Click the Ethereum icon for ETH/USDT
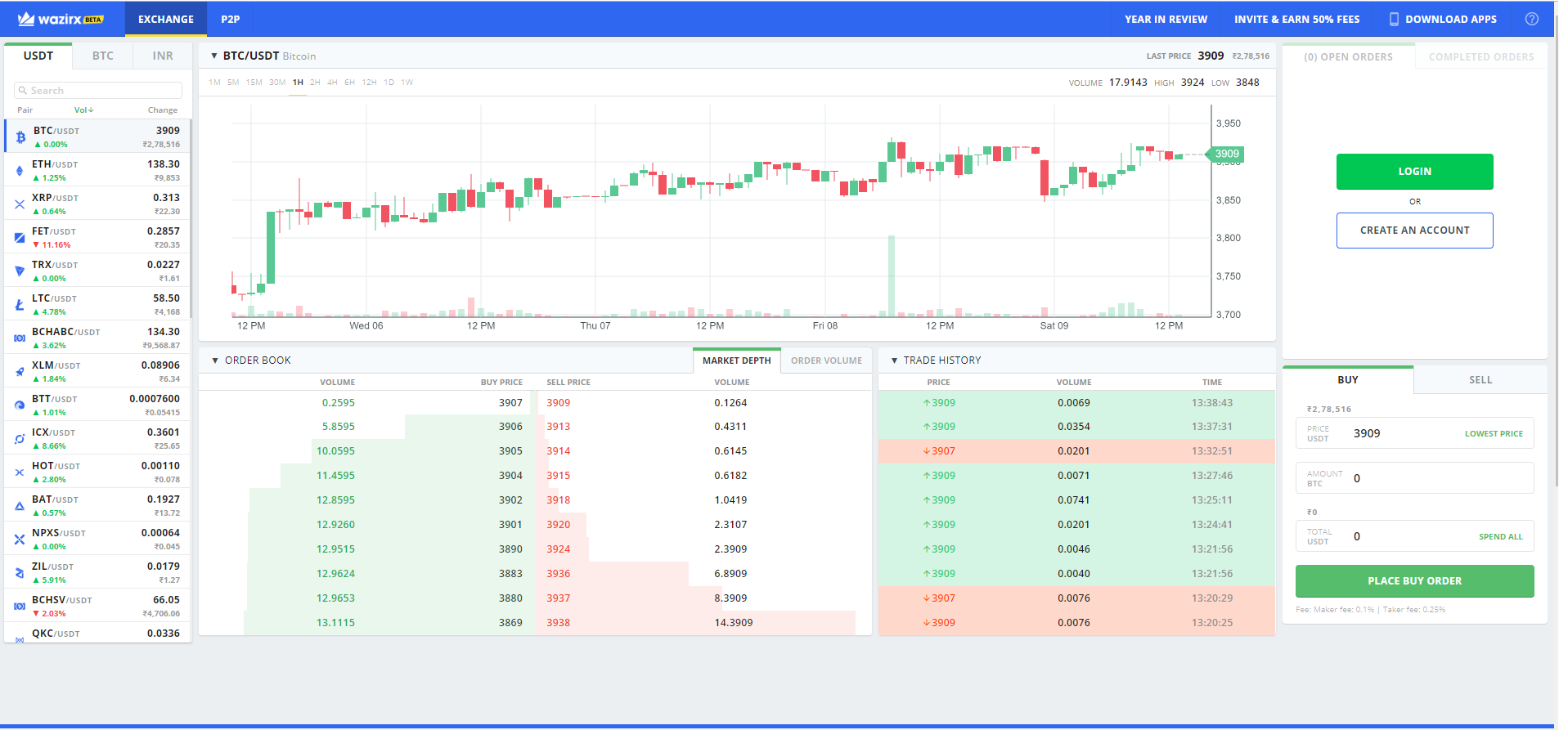The image size is (1568, 730). (x=20, y=171)
